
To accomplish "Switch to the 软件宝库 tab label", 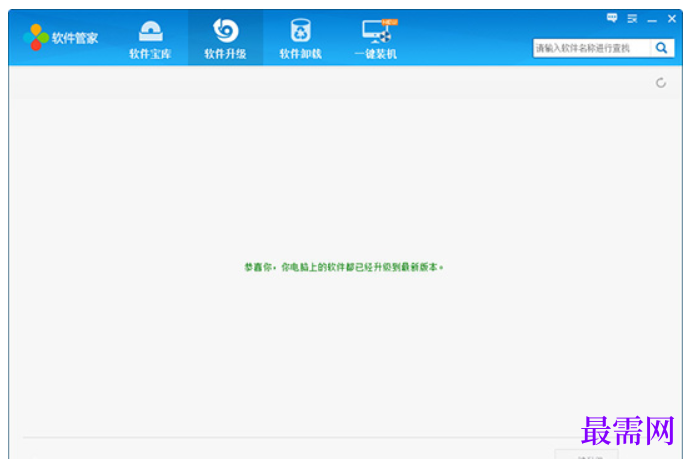I will click(150, 54).
